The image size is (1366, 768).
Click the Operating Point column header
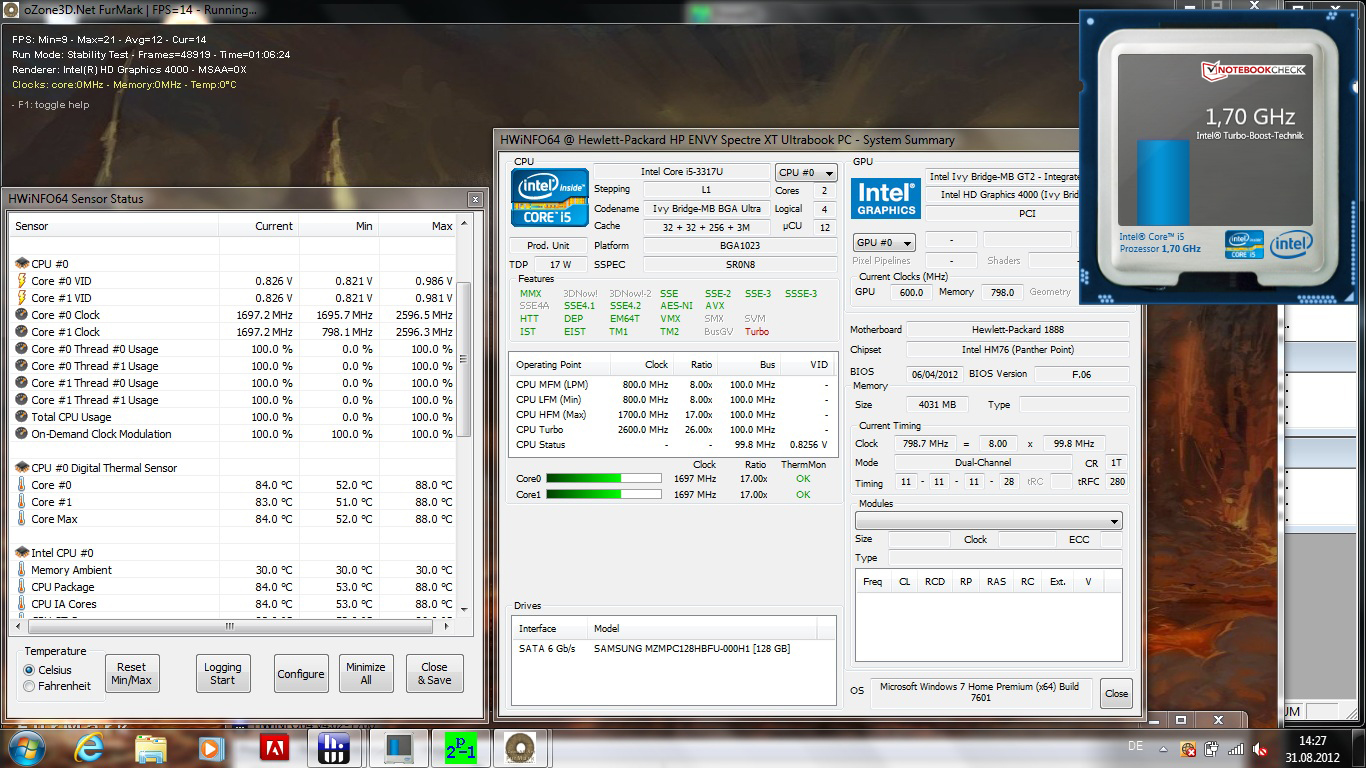point(559,365)
